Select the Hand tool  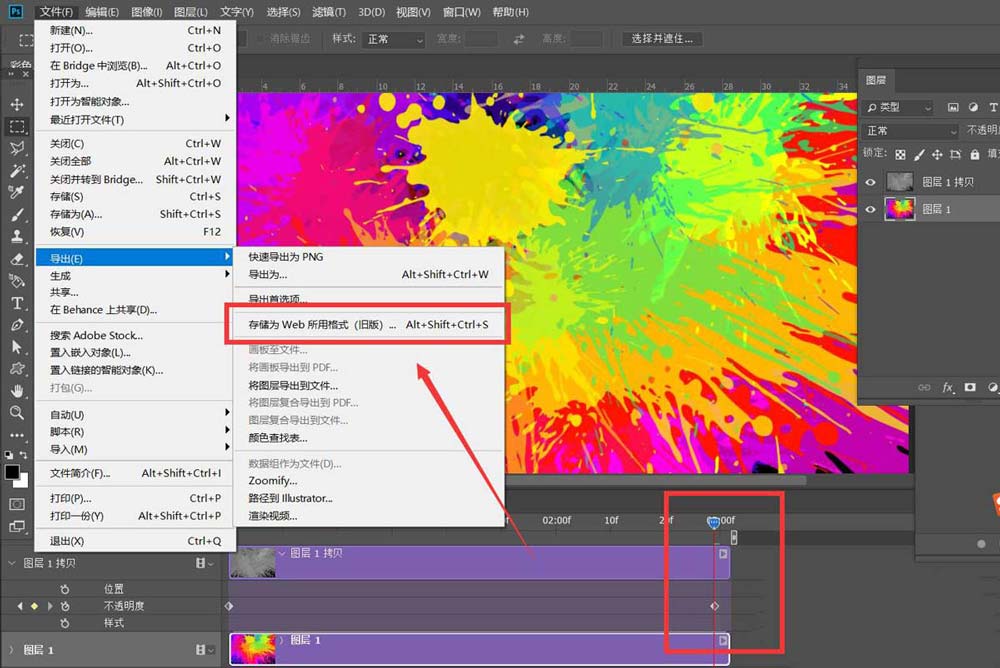[17, 390]
